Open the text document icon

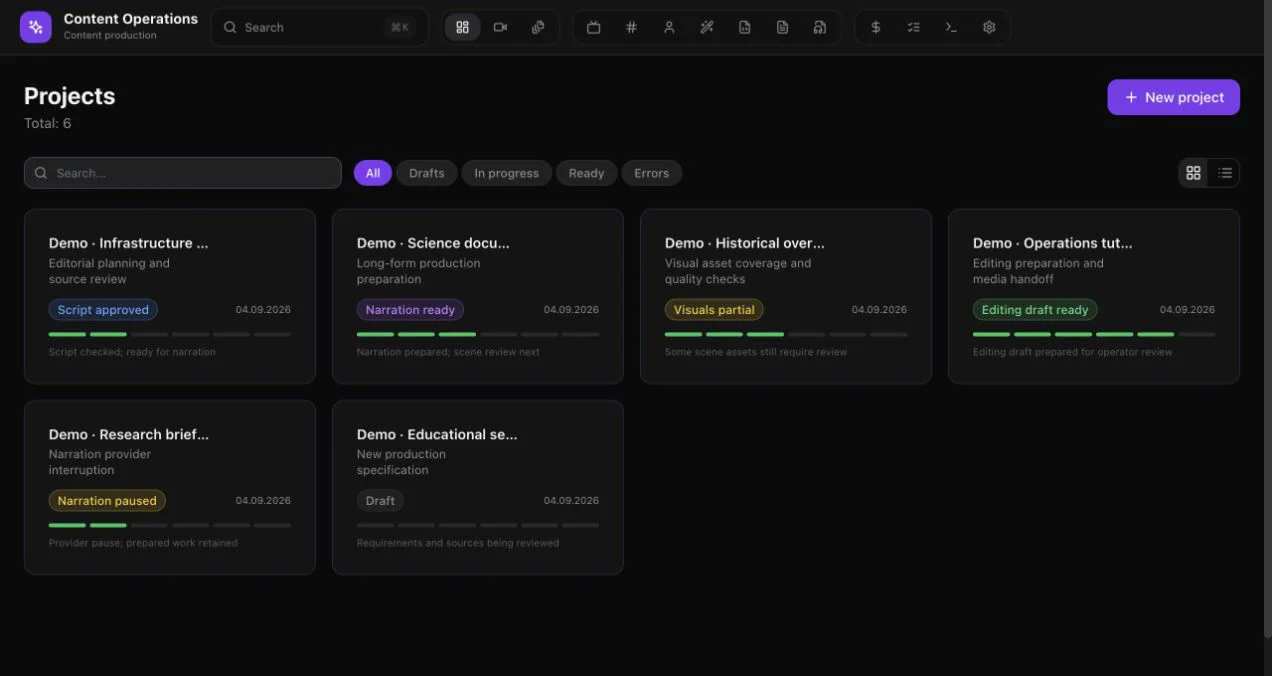(x=782, y=27)
